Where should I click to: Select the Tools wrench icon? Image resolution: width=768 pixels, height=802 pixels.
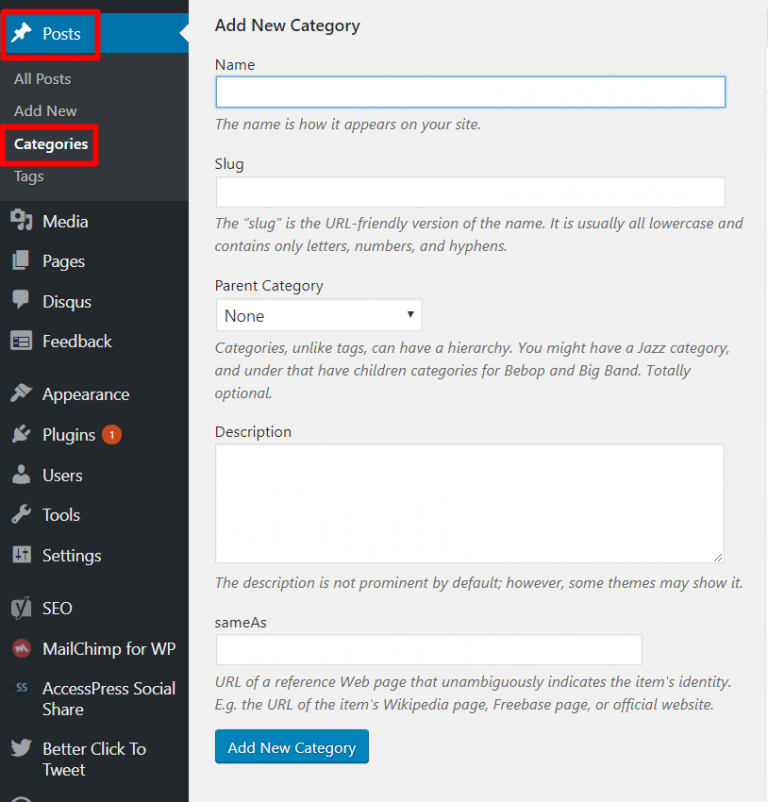pos(22,514)
